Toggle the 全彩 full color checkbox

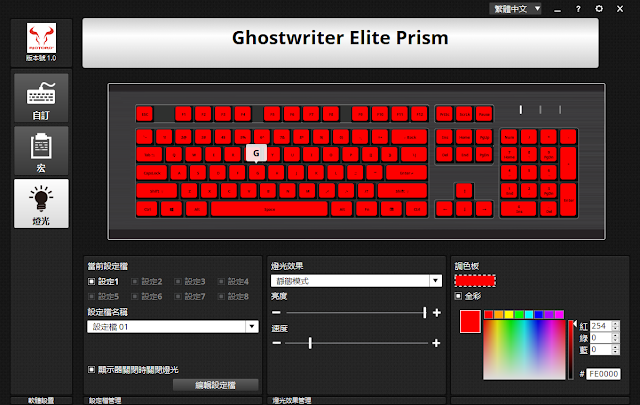click(x=458, y=296)
